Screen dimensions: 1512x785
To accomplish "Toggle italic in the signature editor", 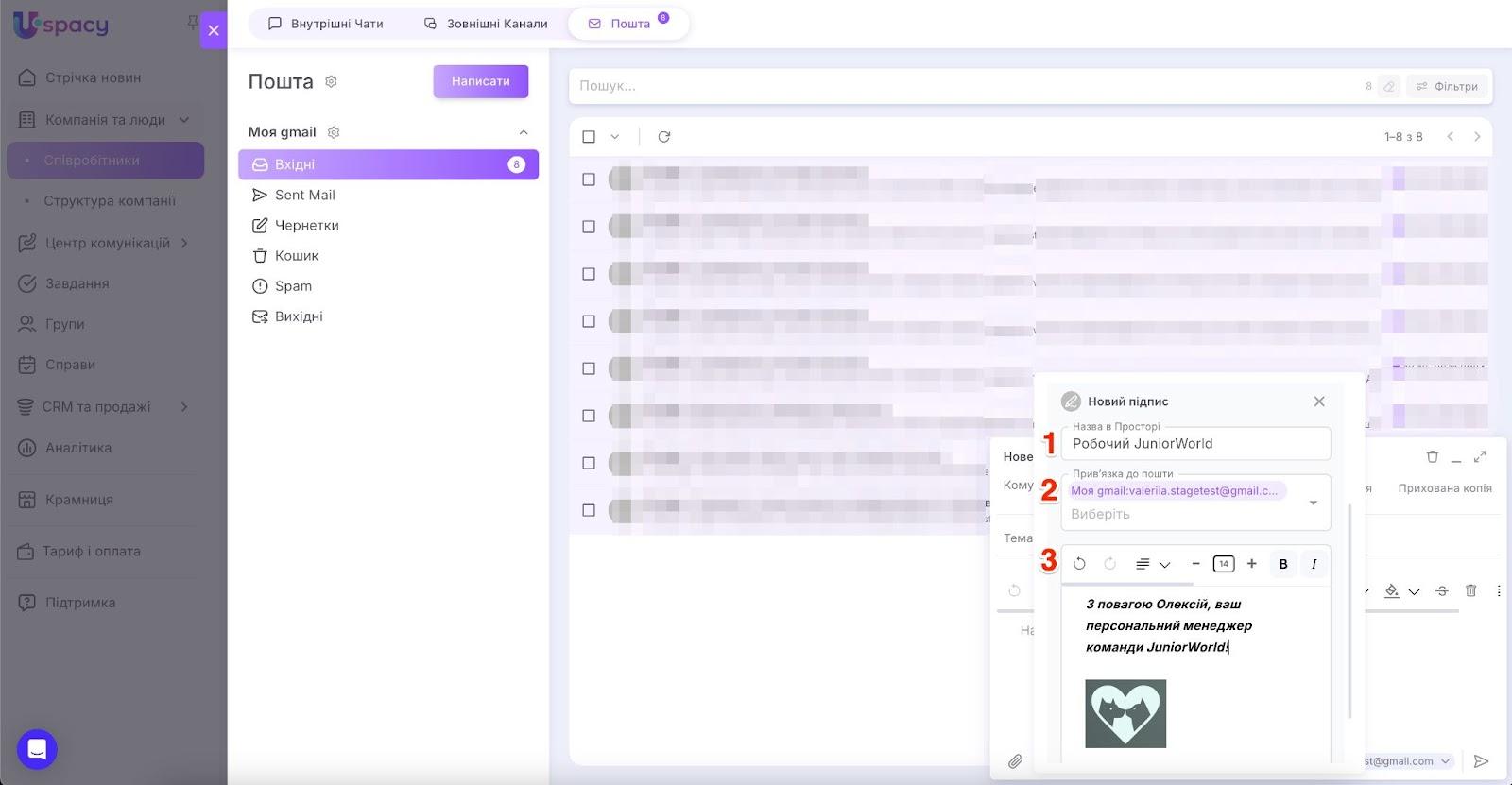I will 1314,564.
